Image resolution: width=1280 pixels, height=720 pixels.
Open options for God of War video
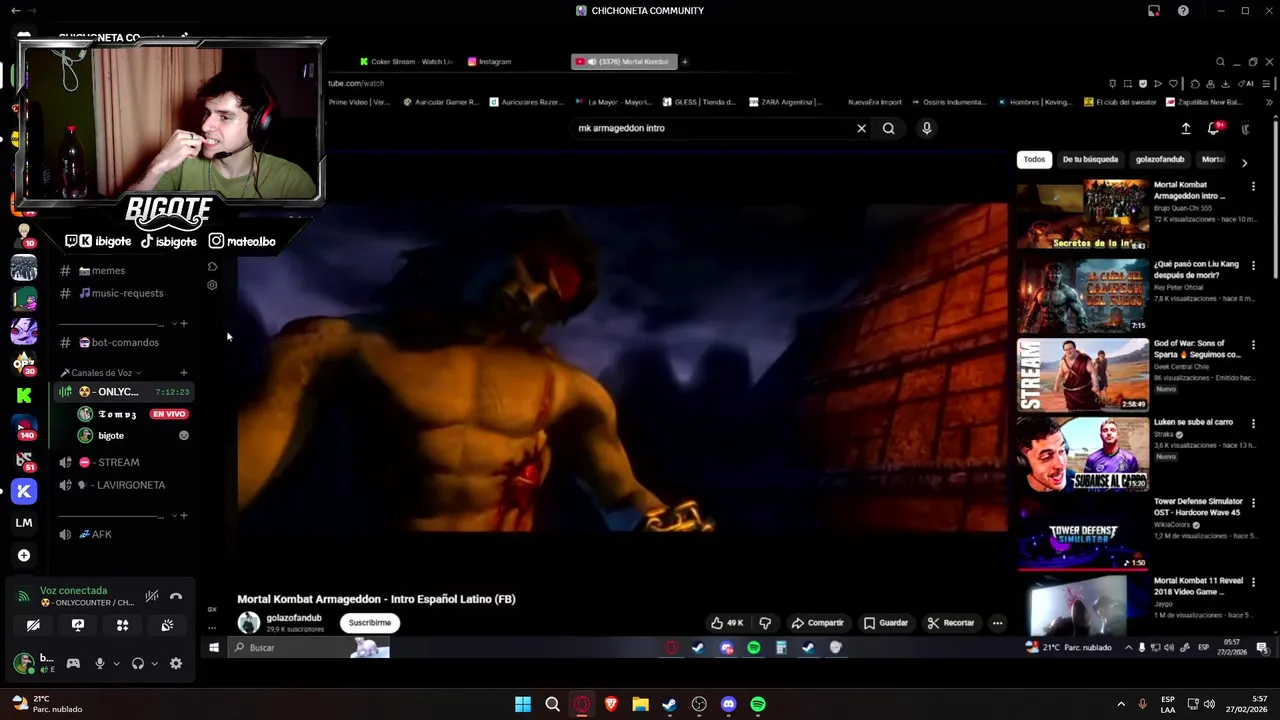click(1253, 345)
